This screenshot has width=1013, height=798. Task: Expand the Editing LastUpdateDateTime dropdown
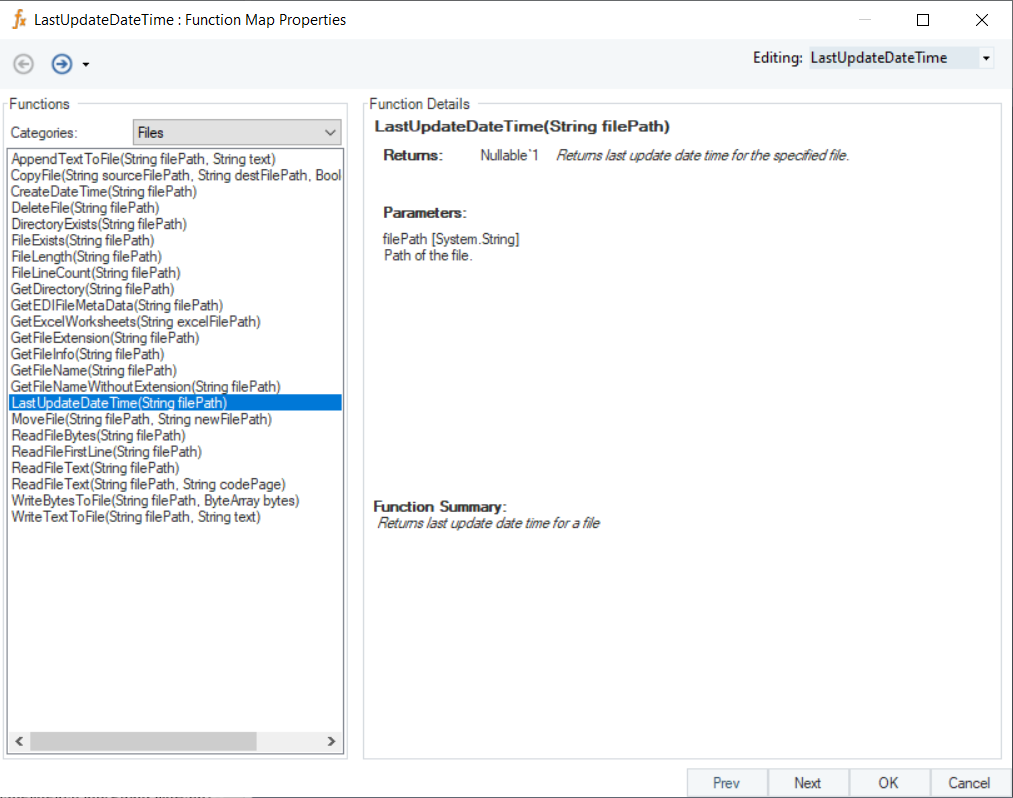(986, 58)
